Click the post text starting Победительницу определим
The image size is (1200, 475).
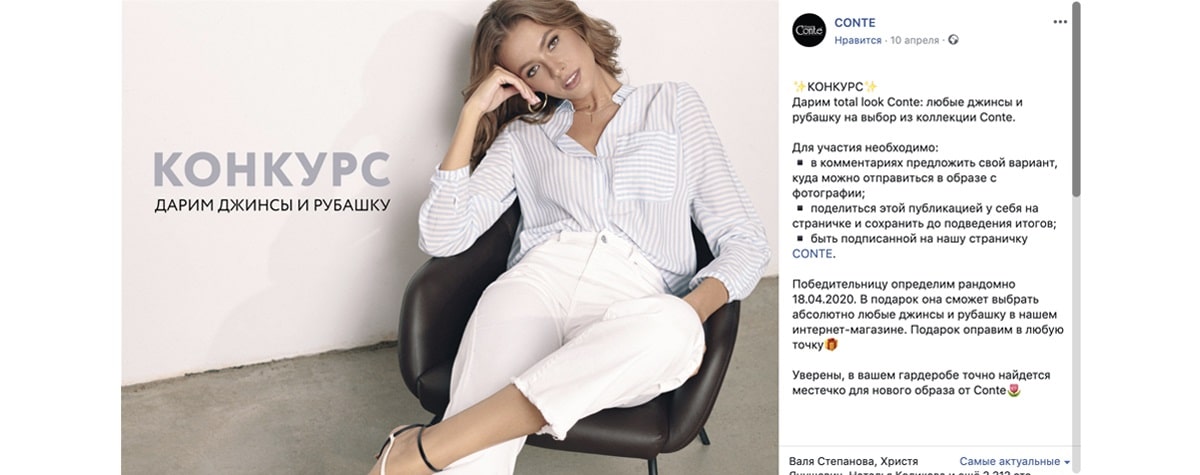pos(927,315)
